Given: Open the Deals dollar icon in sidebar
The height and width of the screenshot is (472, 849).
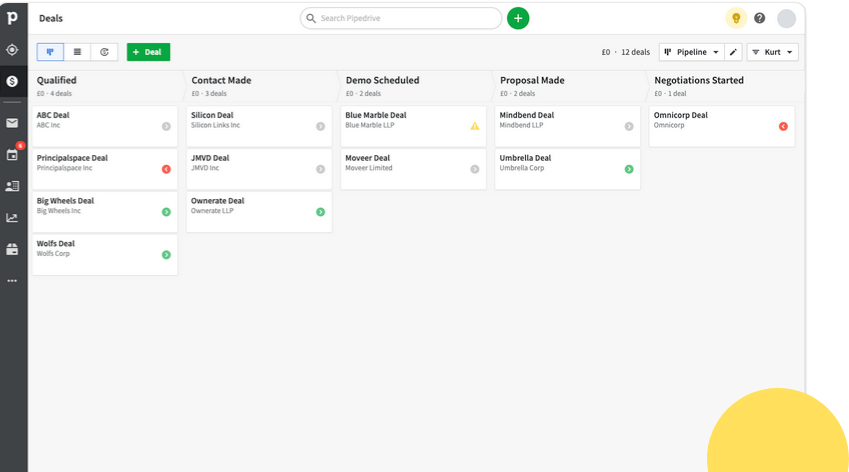Looking at the screenshot, I should [x=12, y=81].
